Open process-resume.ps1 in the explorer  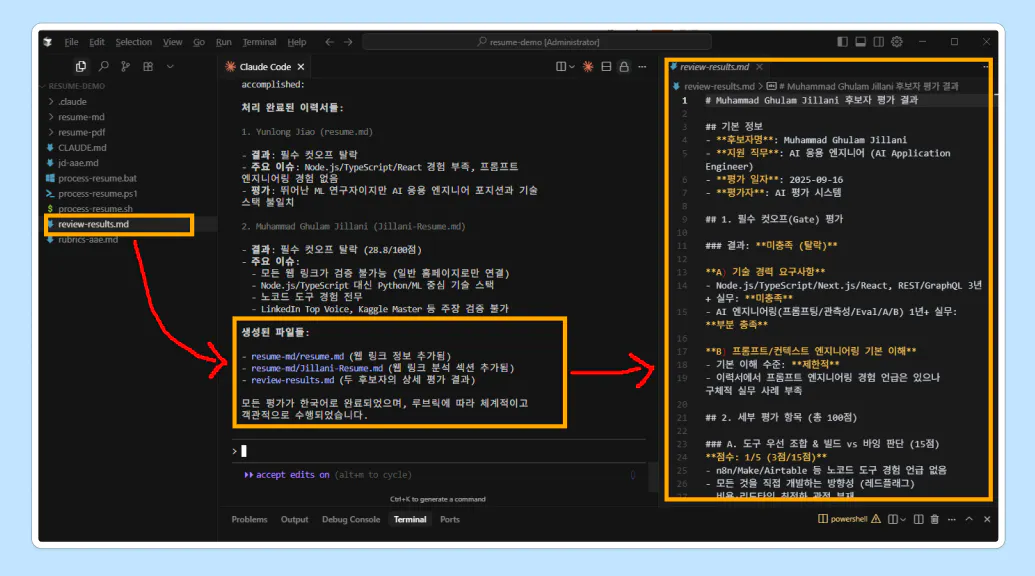click(98, 193)
